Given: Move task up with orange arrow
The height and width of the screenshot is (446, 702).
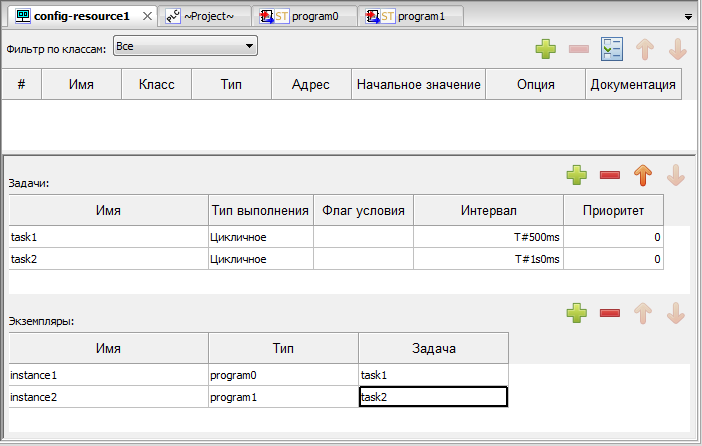Looking at the screenshot, I should (643, 176).
